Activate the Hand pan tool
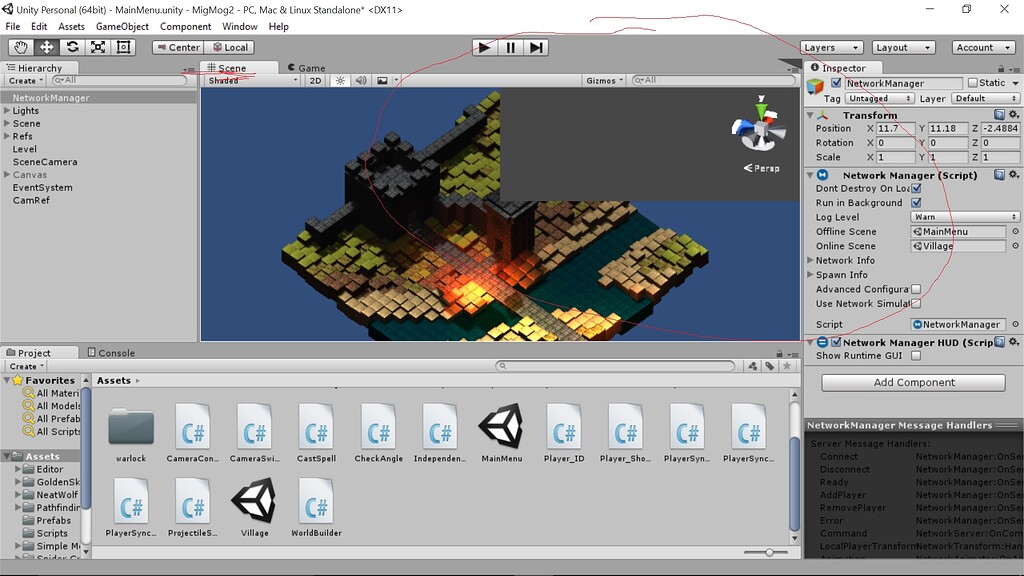This screenshot has height=576, width=1024. [19, 47]
